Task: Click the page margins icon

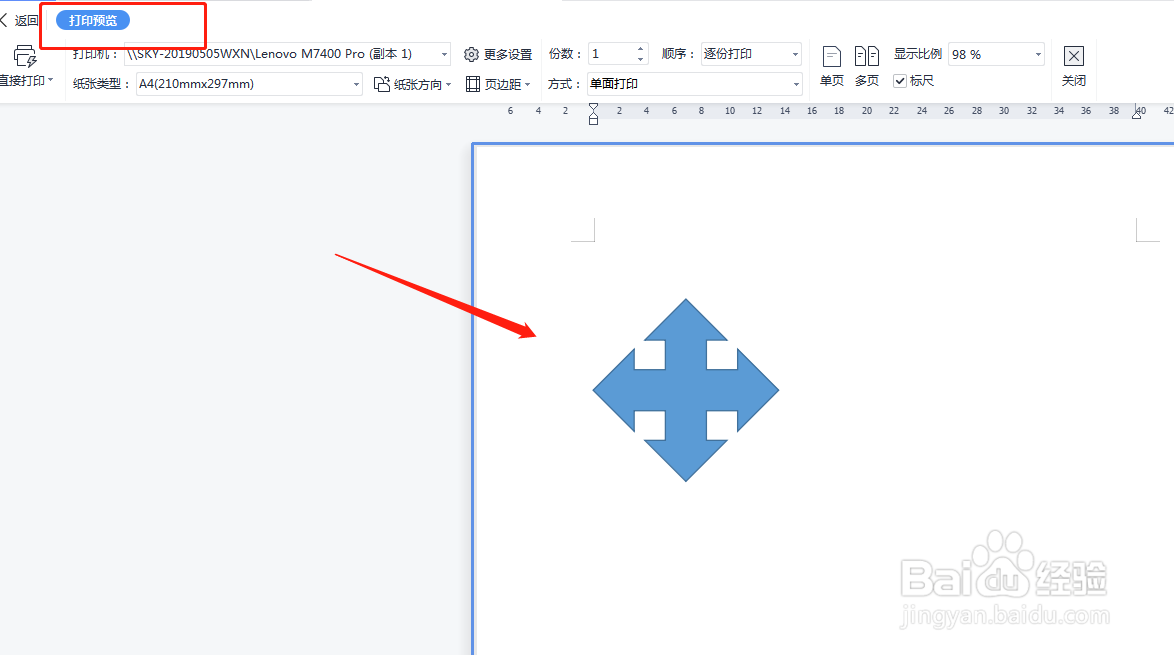Action: coord(472,85)
